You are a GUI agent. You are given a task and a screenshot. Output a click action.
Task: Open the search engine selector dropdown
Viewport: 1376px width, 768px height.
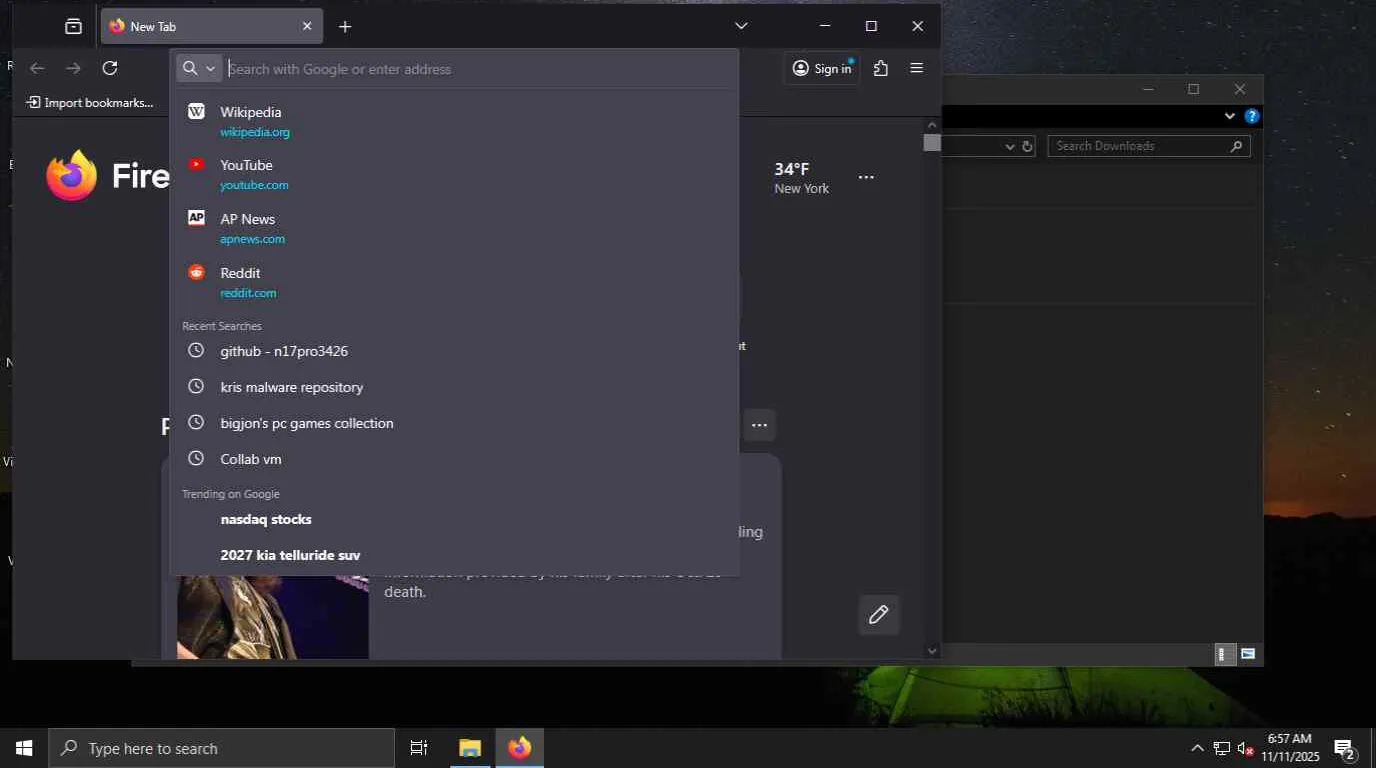pyautogui.click(x=199, y=68)
